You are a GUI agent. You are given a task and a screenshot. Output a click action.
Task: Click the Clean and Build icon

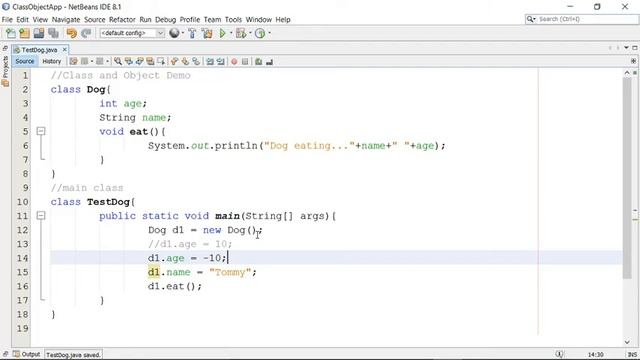[x=207, y=33]
